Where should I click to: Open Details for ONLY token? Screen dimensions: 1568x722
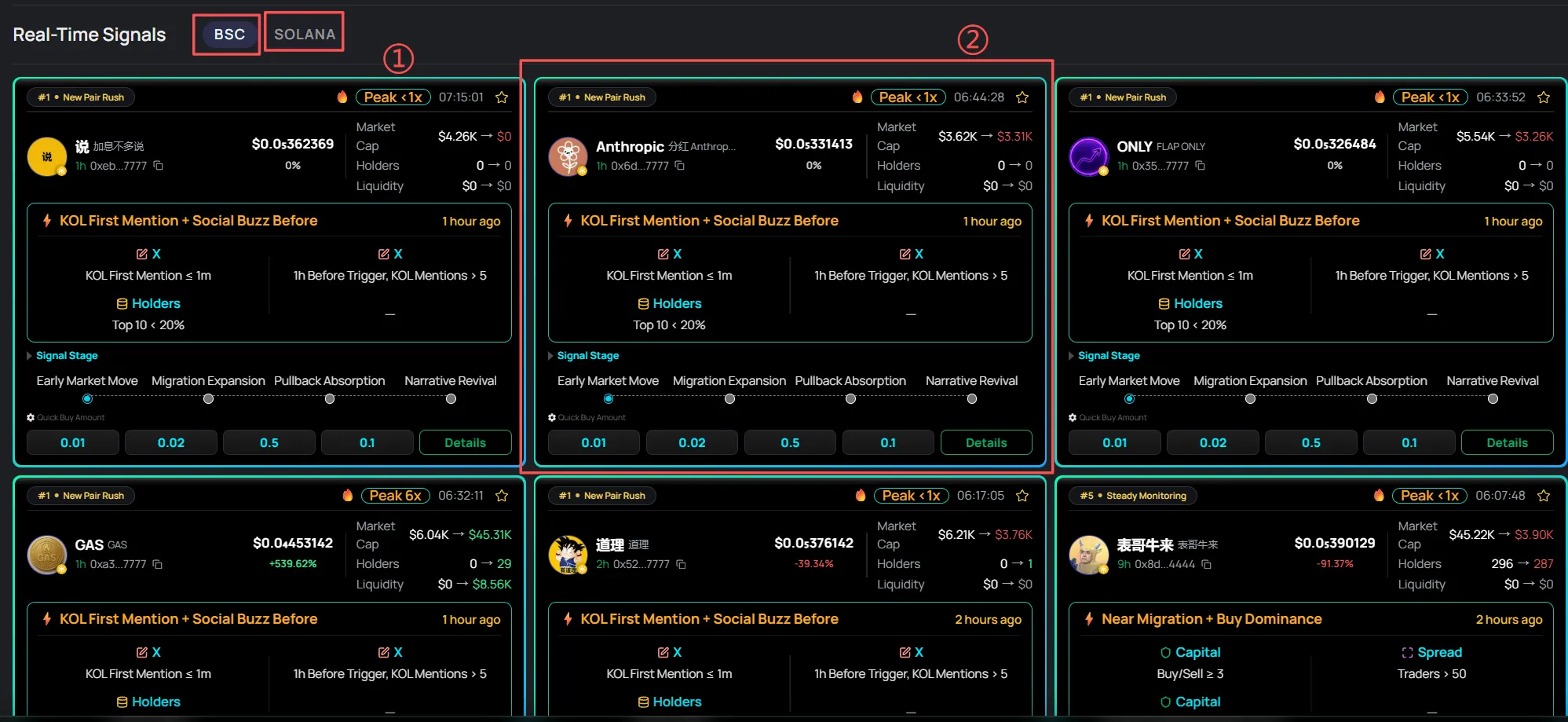pos(1507,442)
